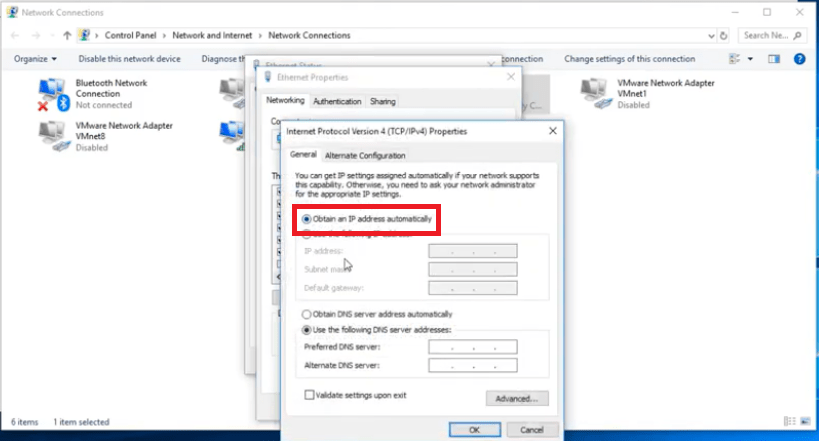Expand the Organize dropdown menu
This screenshot has width=819, height=441.
(x=35, y=59)
